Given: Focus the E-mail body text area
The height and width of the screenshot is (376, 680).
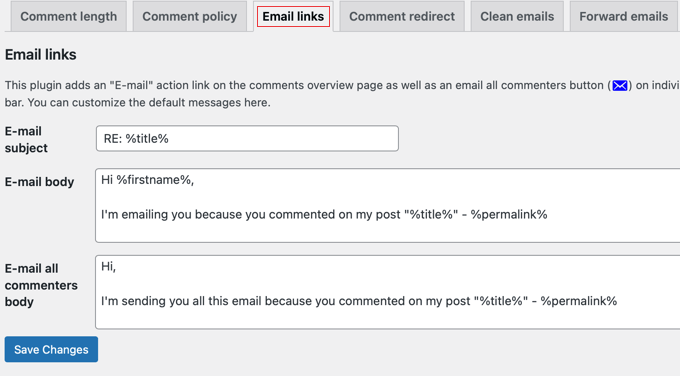Looking at the screenshot, I should (387, 206).
